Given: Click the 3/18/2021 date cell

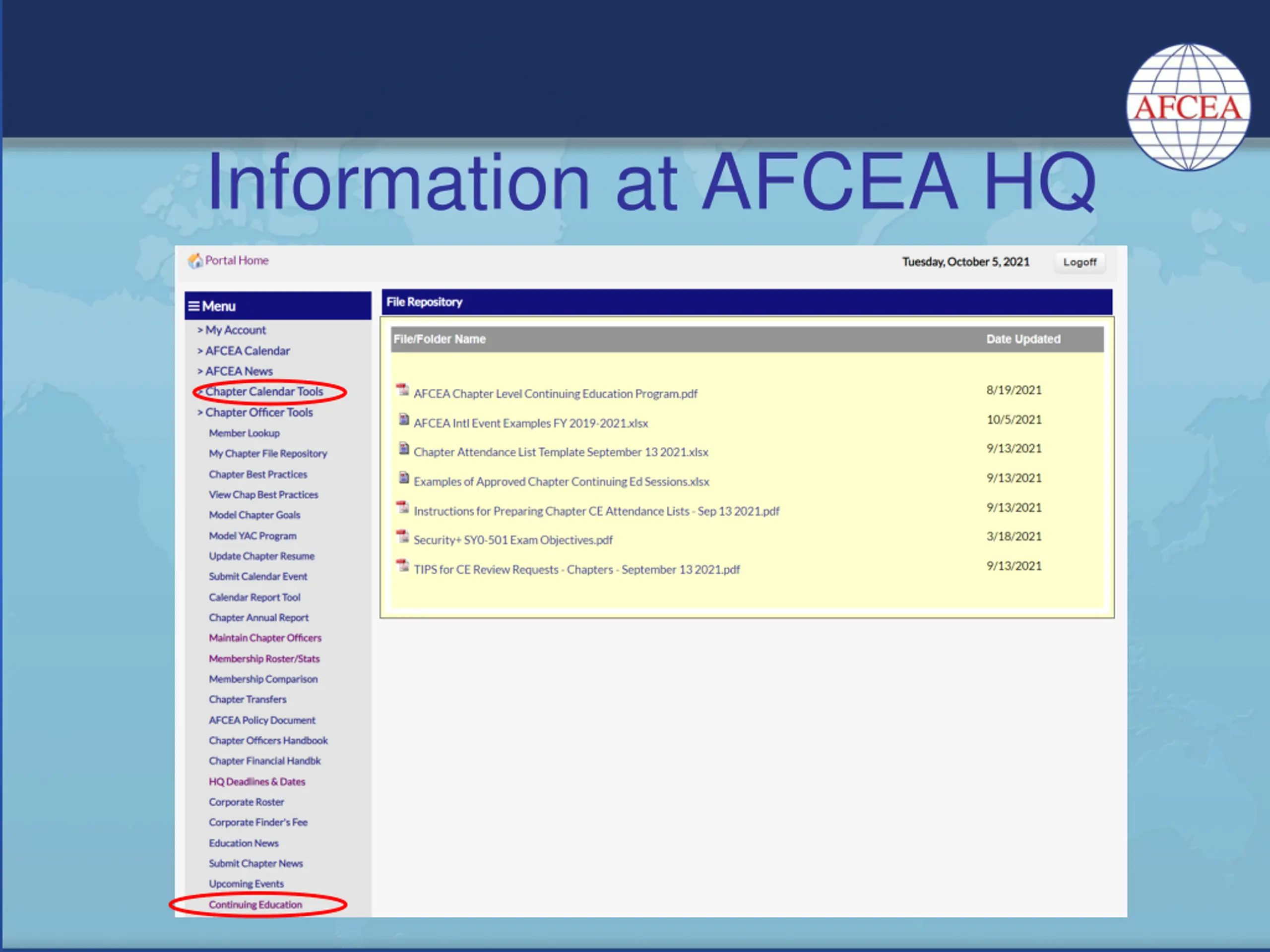Looking at the screenshot, I should (x=1014, y=536).
